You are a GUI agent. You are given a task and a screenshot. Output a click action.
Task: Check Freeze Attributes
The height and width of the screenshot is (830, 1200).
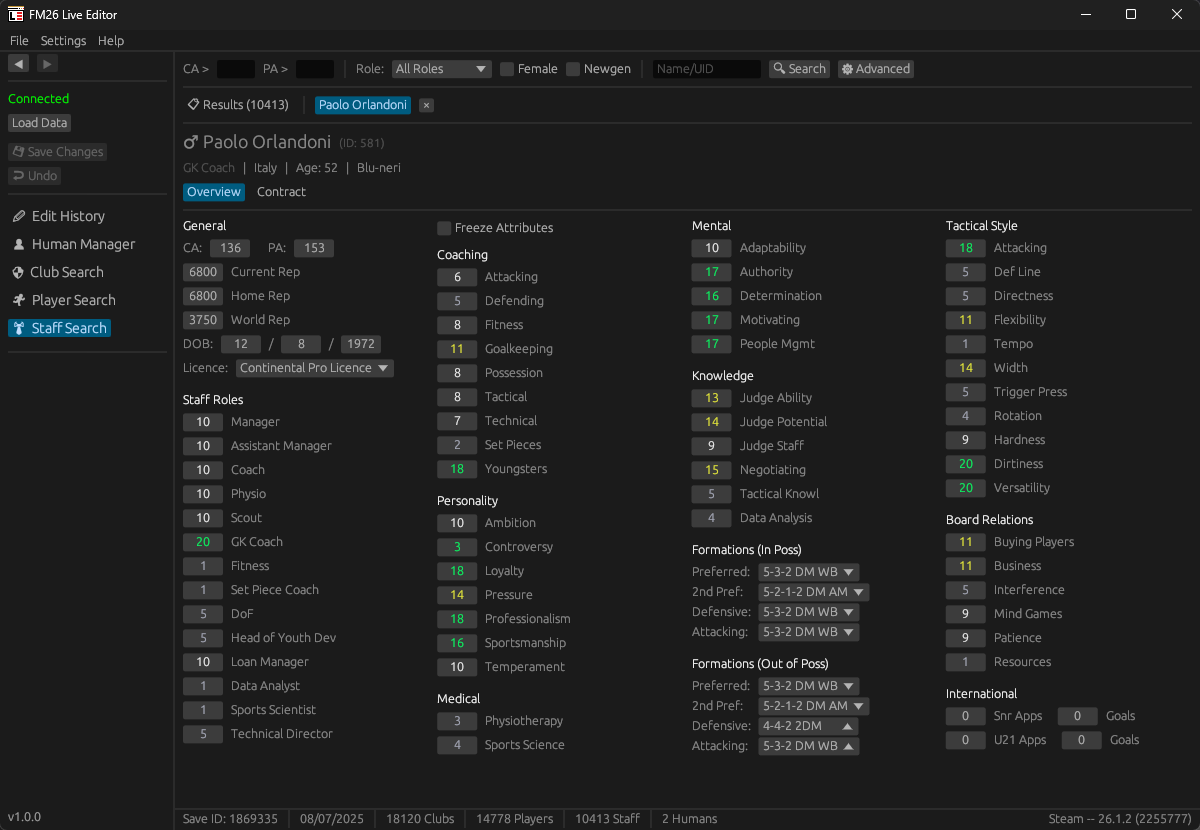click(x=444, y=228)
